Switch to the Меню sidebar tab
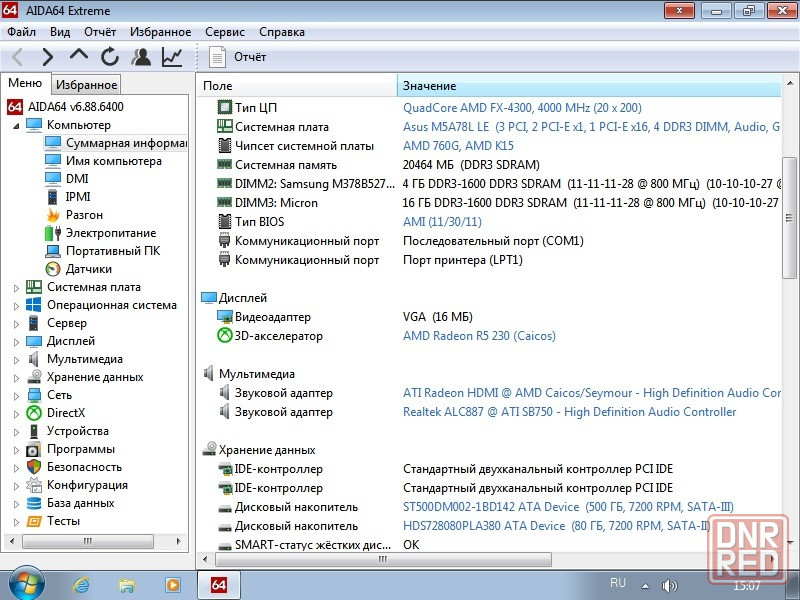Viewport: 800px width, 600px height. [x=25, y=83]
